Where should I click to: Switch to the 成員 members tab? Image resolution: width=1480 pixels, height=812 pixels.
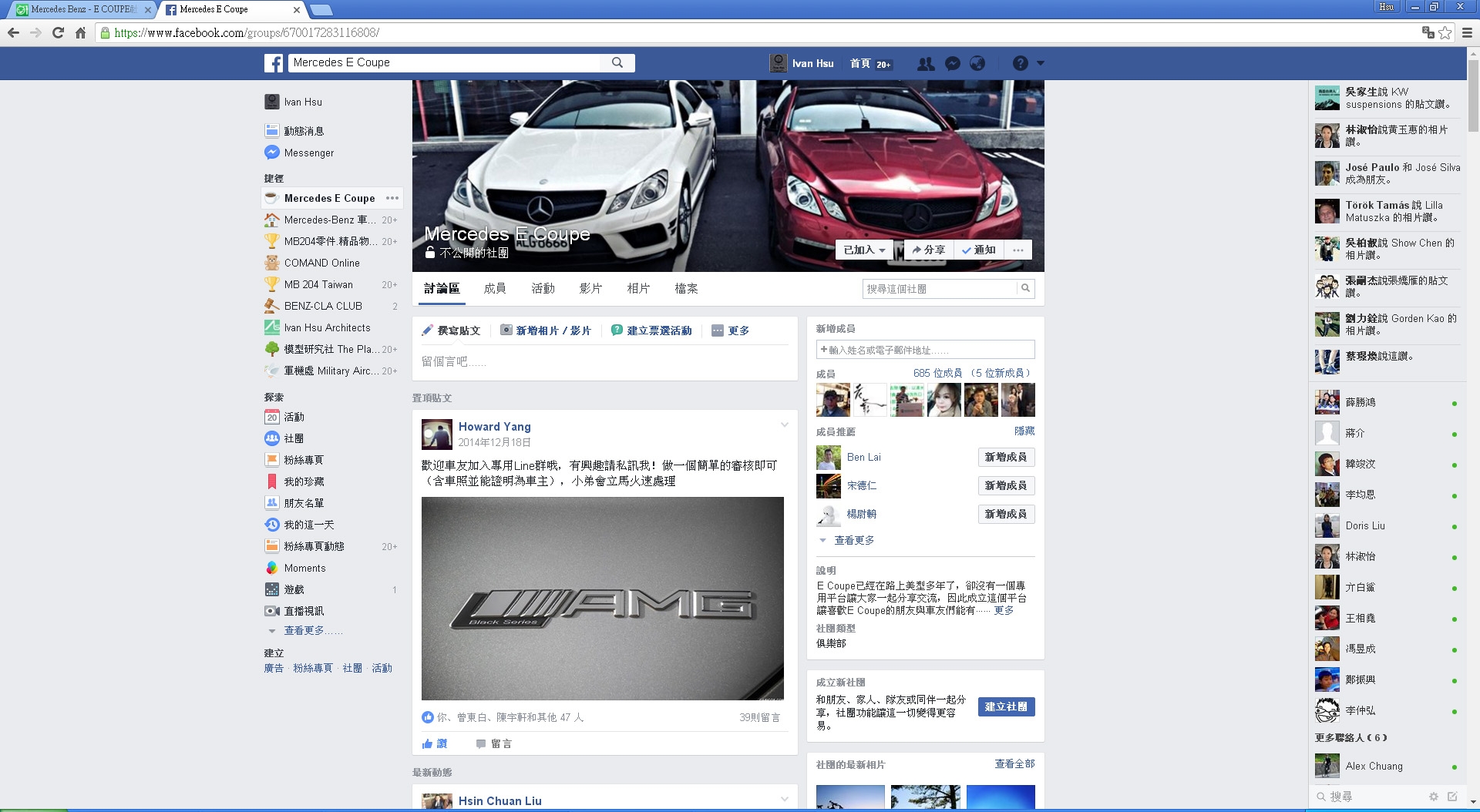[x=495, y=288]
